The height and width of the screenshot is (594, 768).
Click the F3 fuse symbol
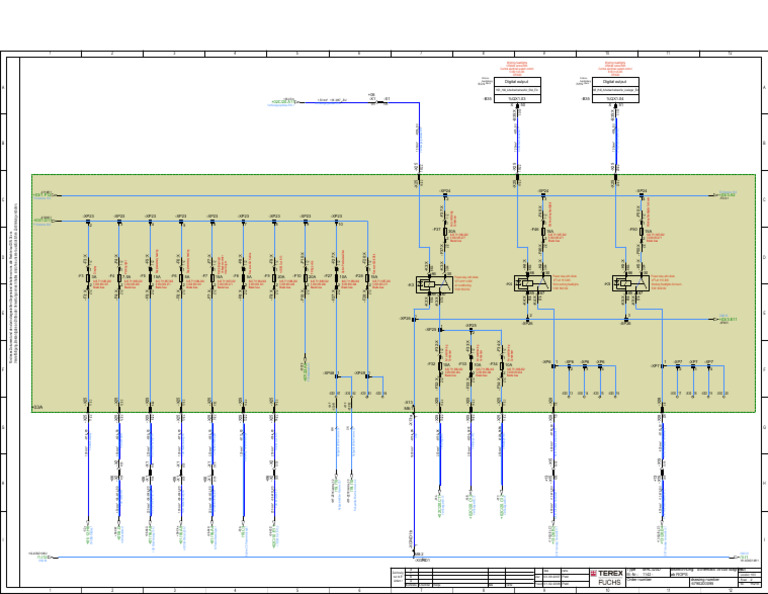[x=88, y=278]
